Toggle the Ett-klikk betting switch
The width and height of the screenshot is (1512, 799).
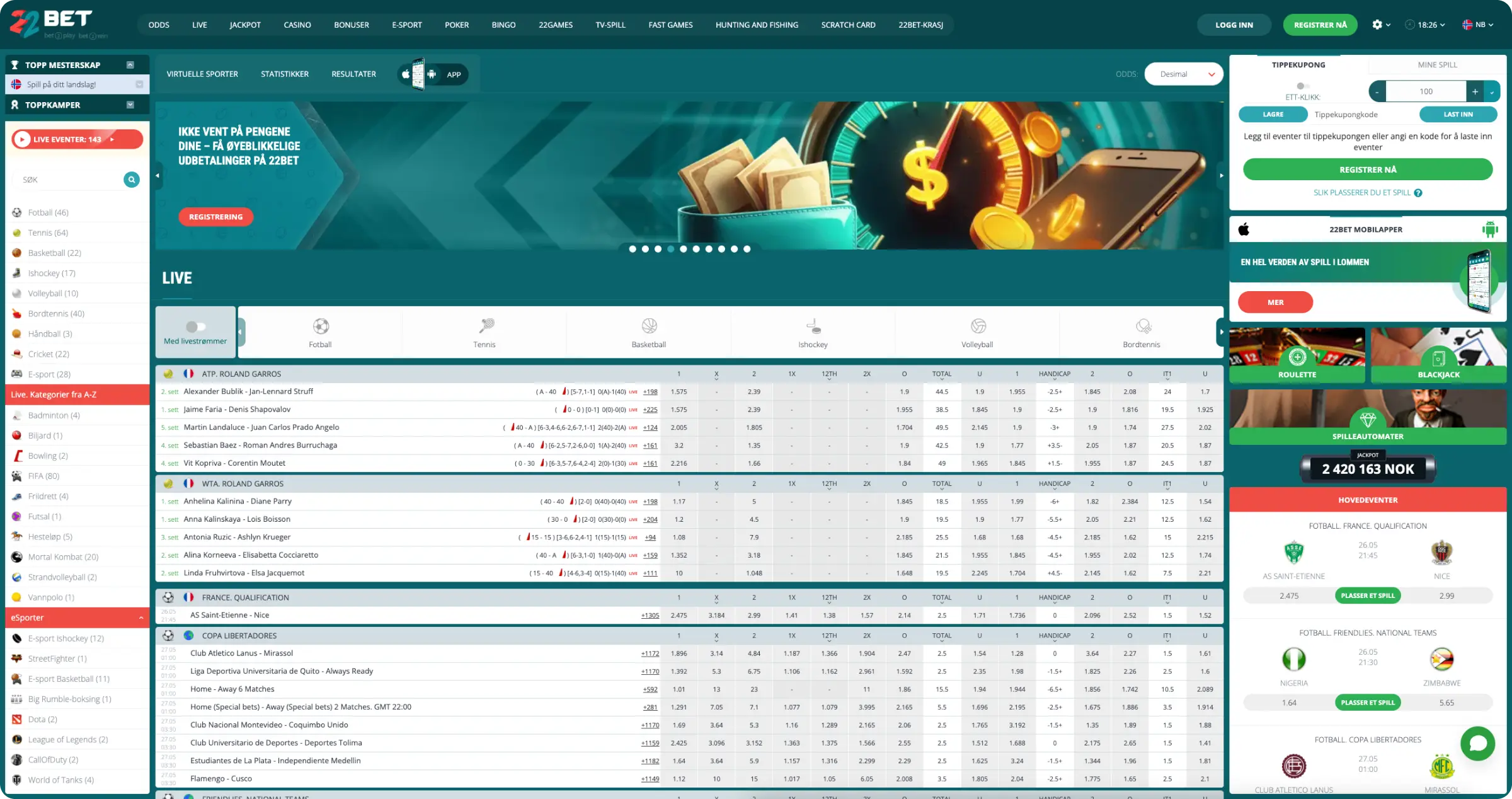point(1303,86)
